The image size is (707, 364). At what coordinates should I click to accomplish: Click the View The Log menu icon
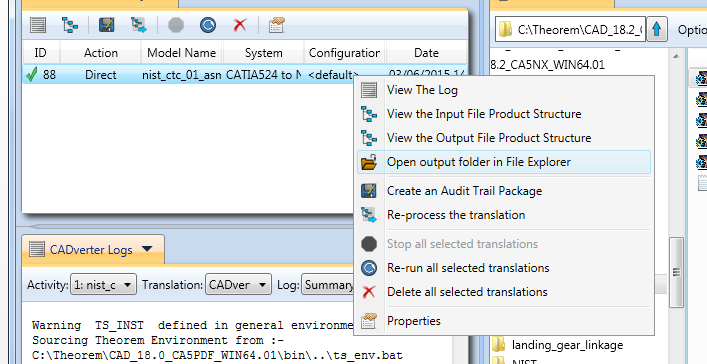(369, 90)
